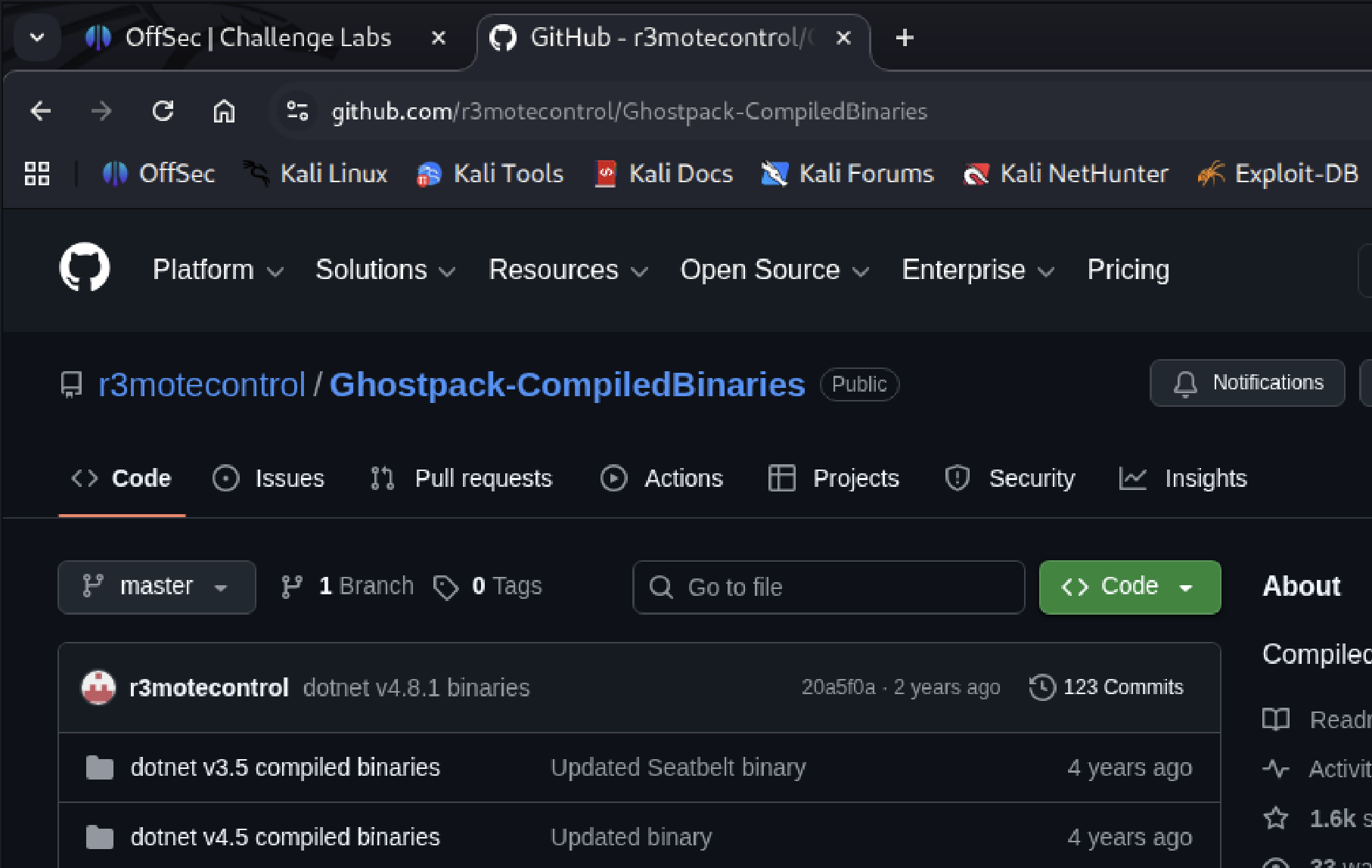Reload the page with the refresh icon
This screenshot has width=1372, height=868.
click(x=163, y=111)
